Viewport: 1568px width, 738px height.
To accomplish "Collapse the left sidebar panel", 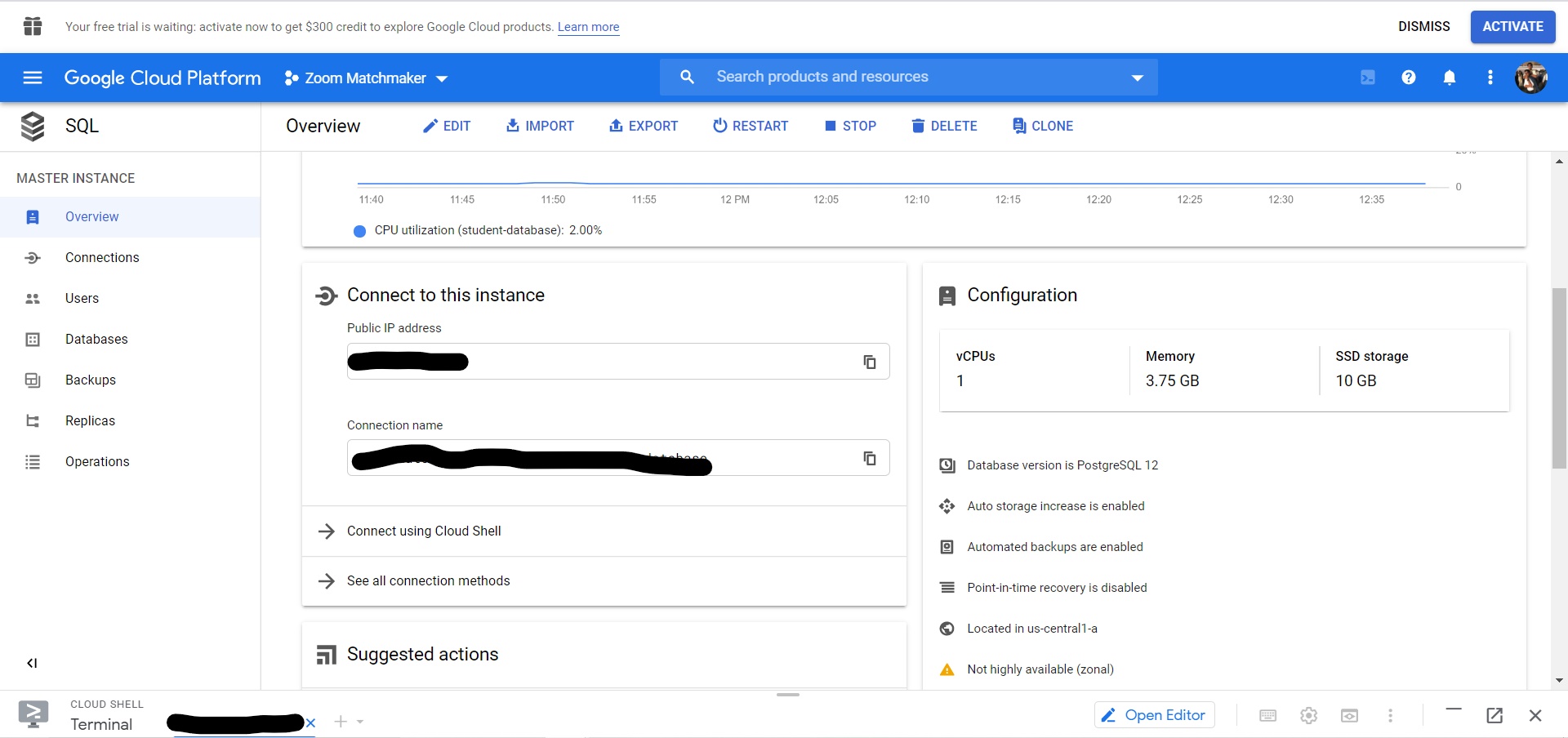I will point(32,663).
